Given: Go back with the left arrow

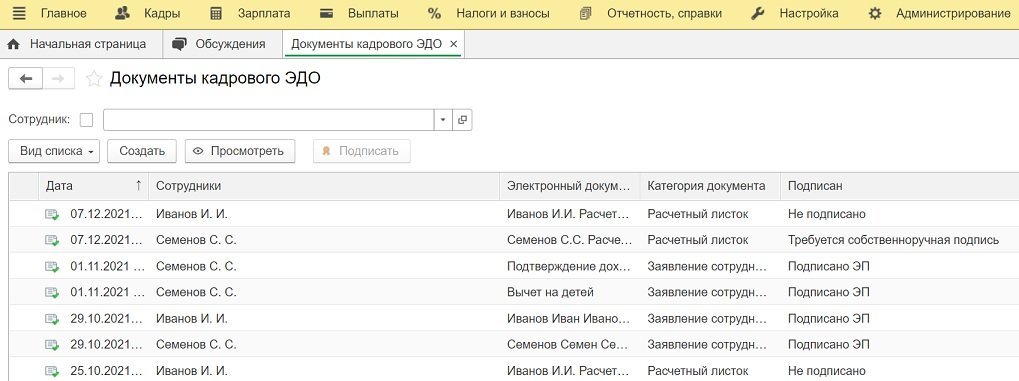Looking at the screenshot, I should [x=26, y=79].
